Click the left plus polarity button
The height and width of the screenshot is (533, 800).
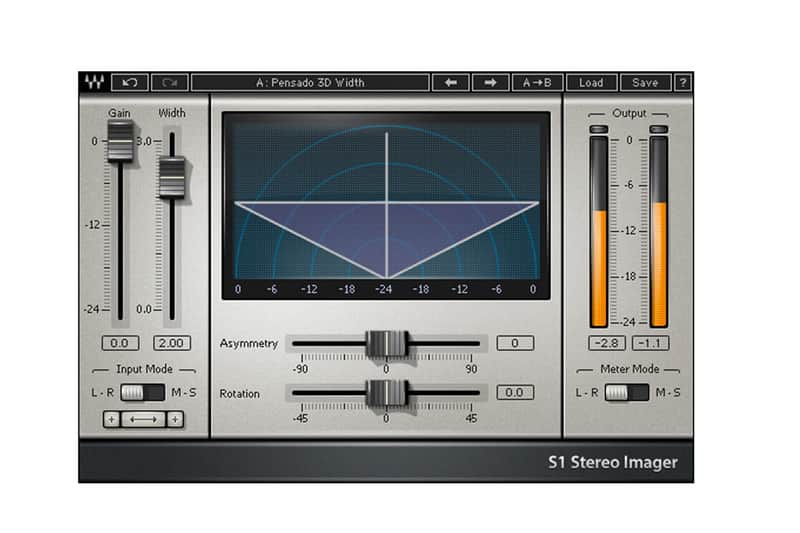tap(111, 419)
